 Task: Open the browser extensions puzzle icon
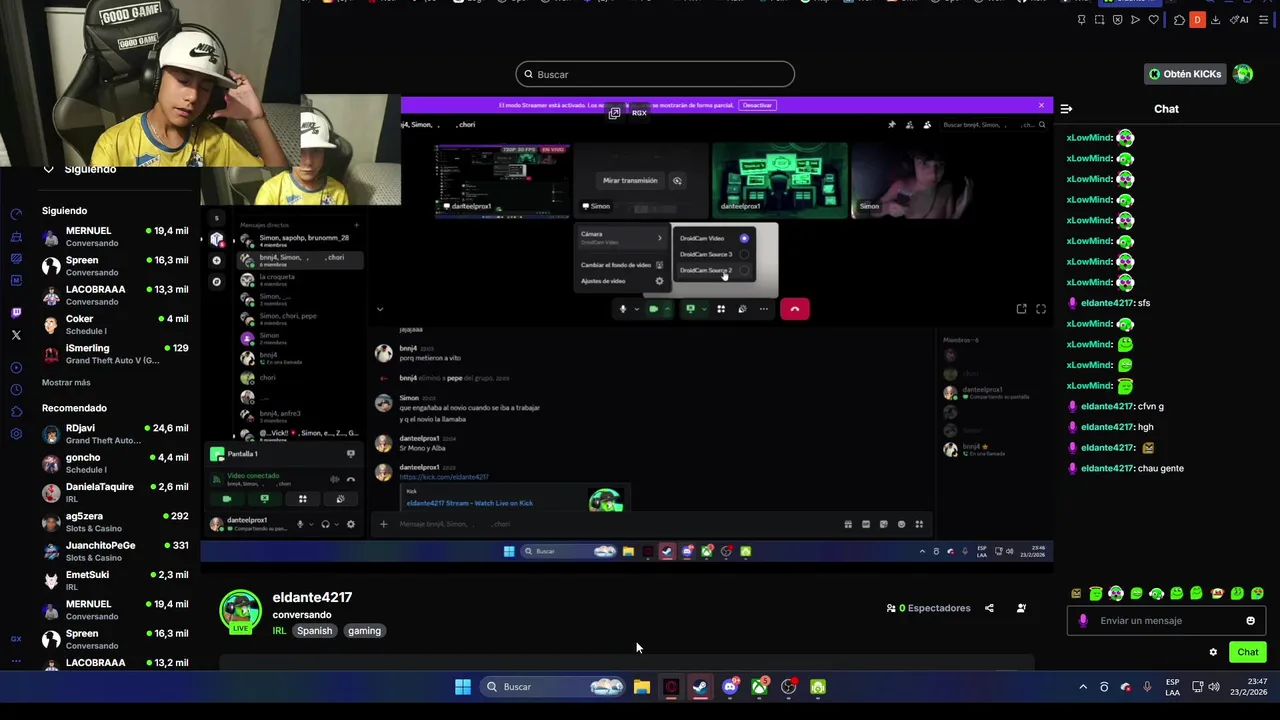[1179, 20]
